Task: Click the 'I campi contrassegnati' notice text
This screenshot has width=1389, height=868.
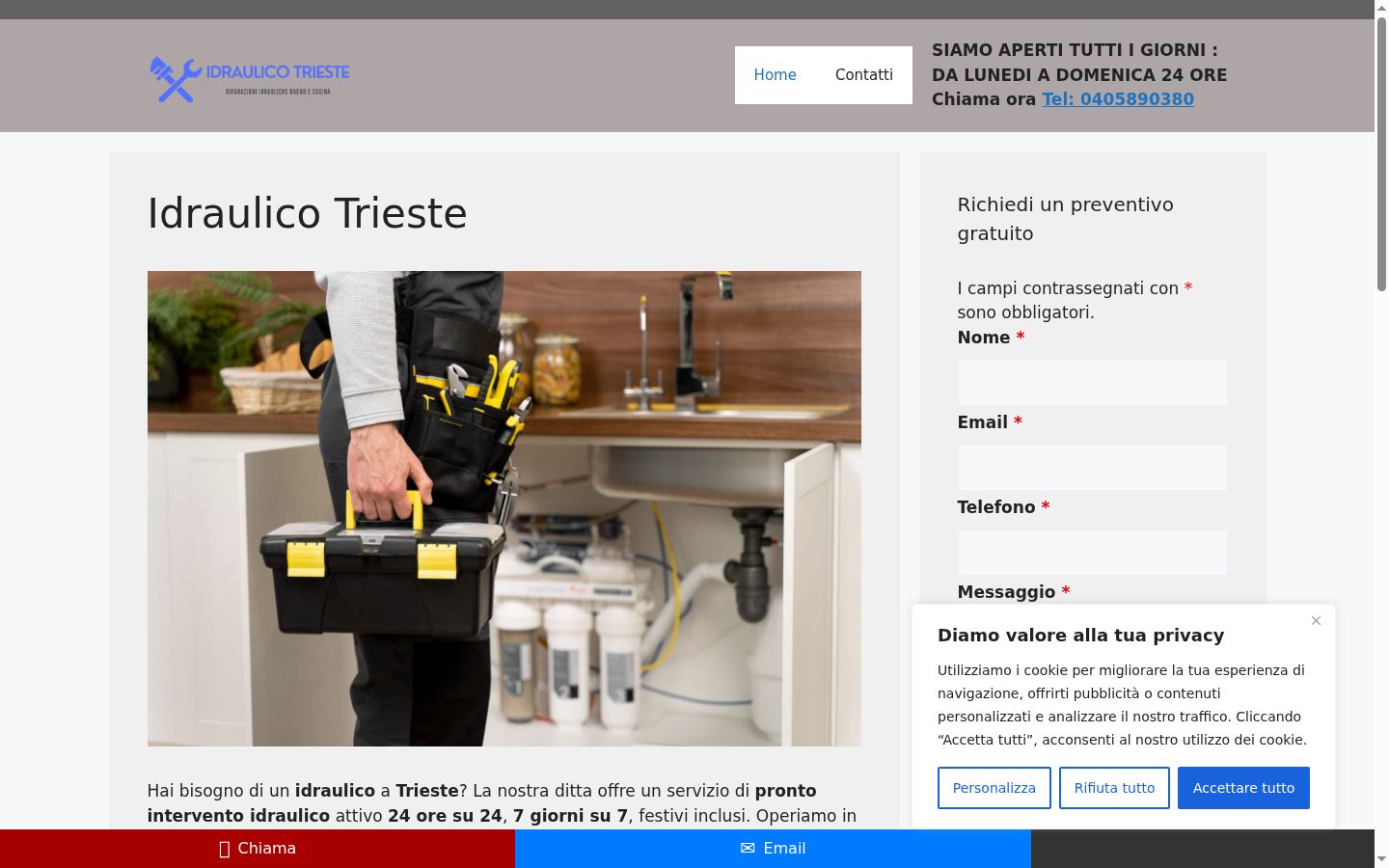Action: click(x=1075, y=300)
